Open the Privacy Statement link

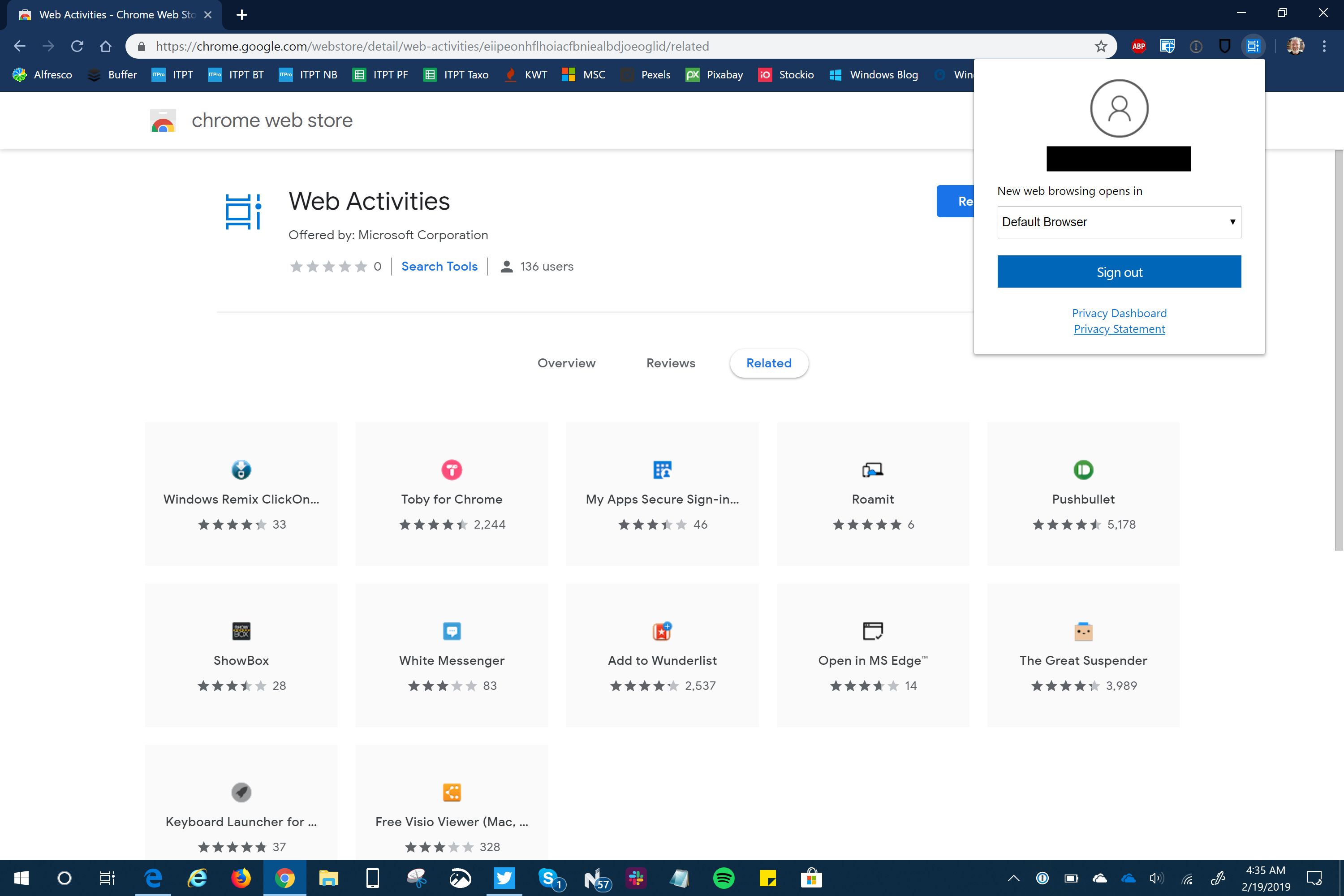1119,329
